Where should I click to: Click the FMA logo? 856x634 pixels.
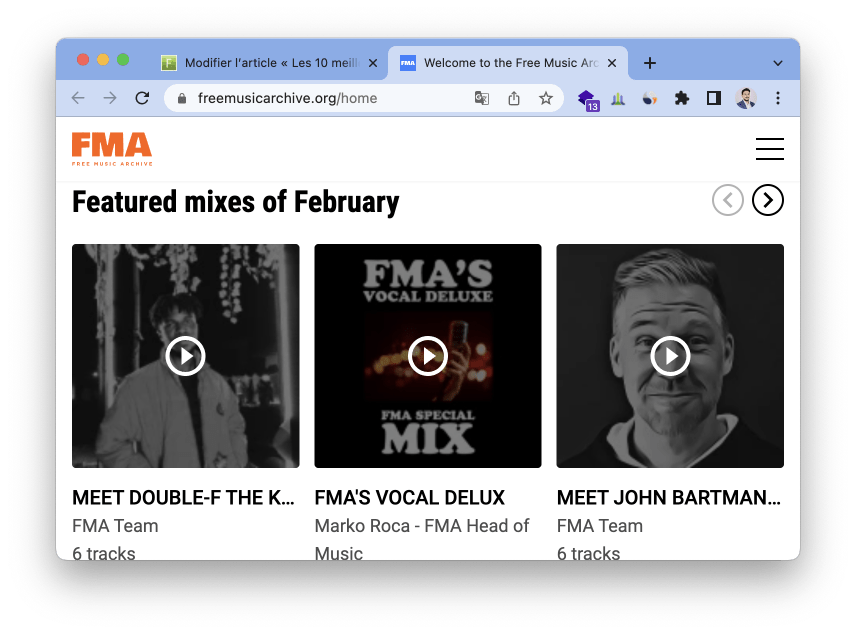tap(112, 149)
